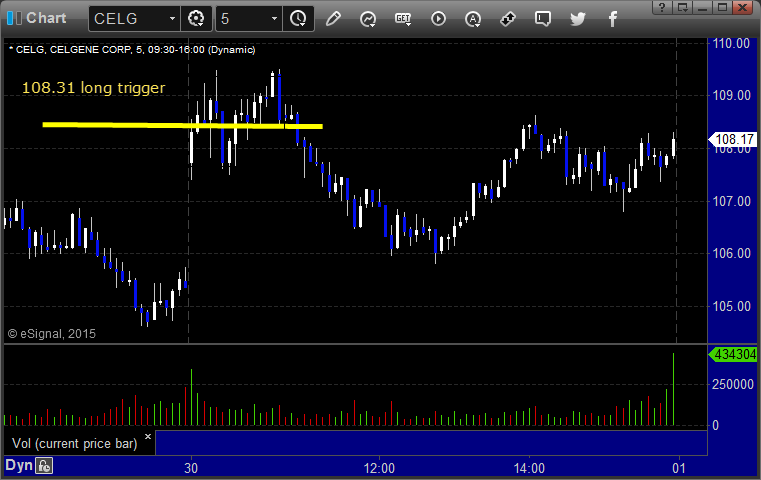Open the time template clock icon

[x=298, y=19]
